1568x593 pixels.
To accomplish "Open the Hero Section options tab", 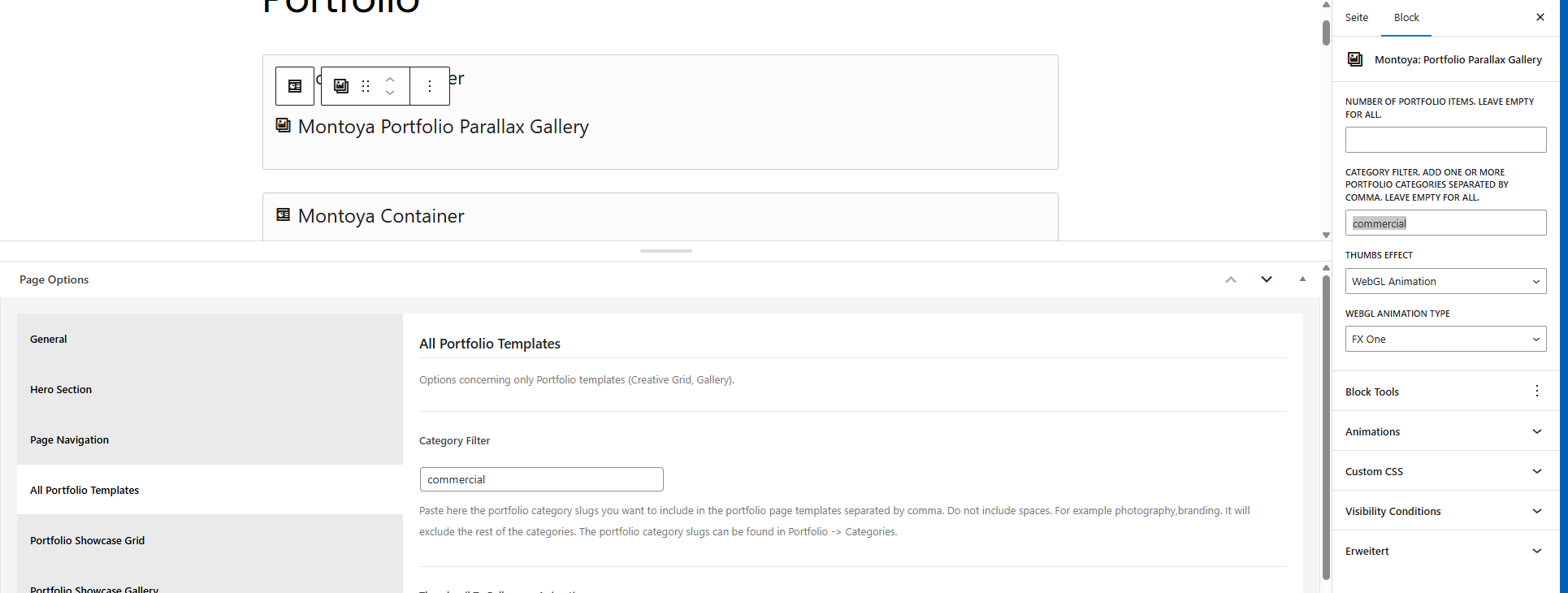I will click(x=210, y=389).
